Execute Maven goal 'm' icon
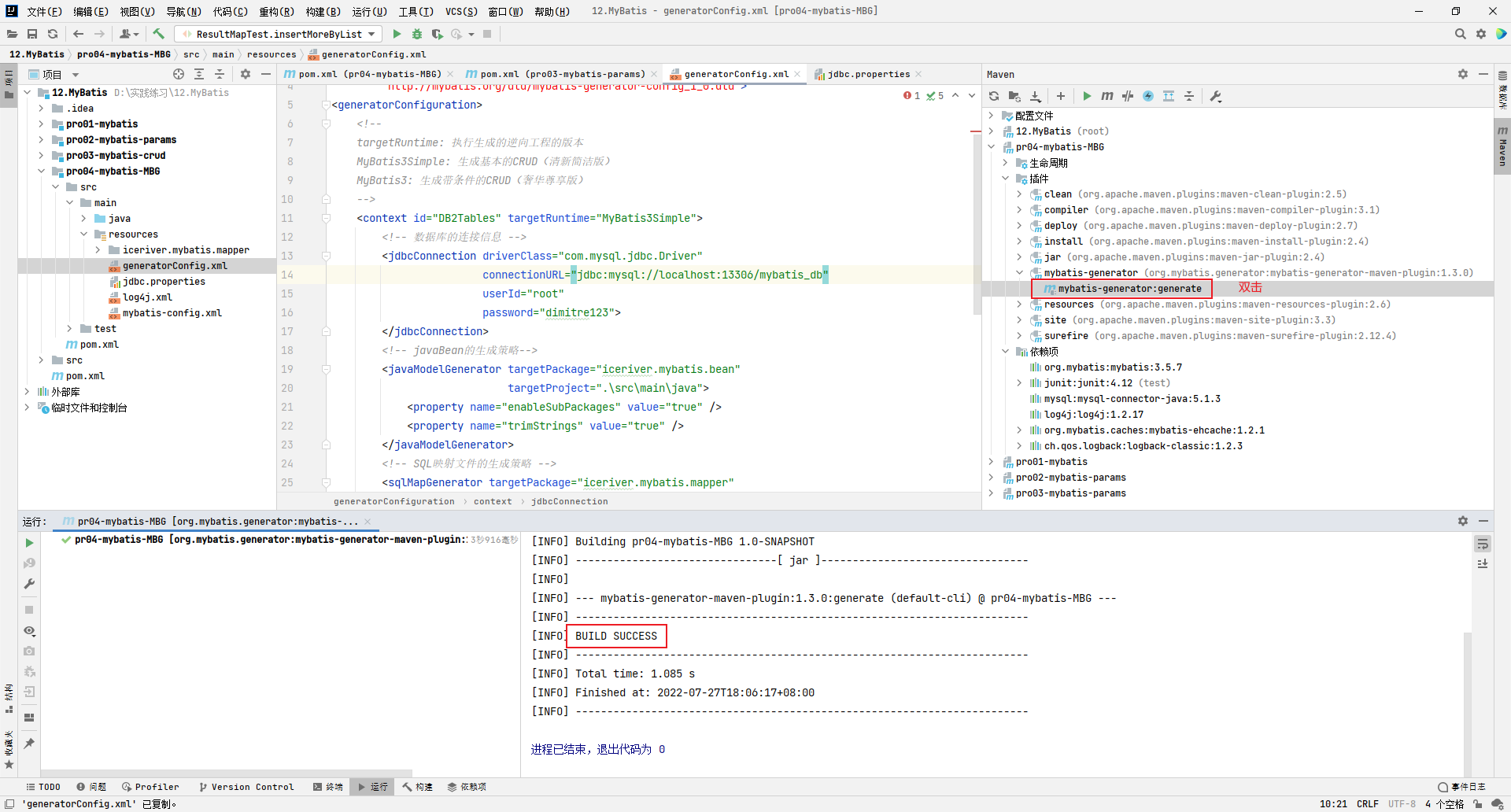The width and height of the screenshot is (1511, 812). coord(1107,96)
